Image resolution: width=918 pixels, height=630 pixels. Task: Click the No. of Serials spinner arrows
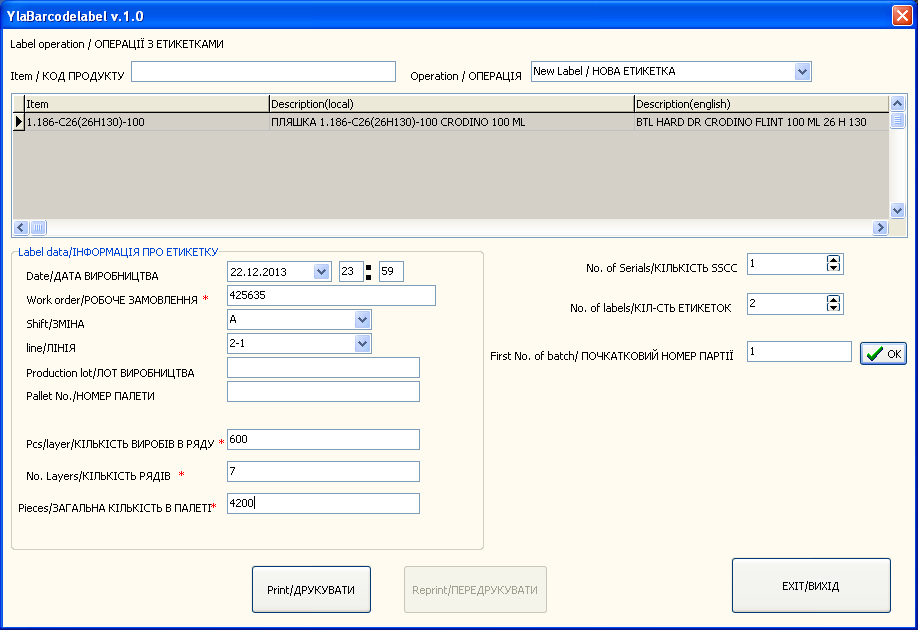[x=834, y=264]
